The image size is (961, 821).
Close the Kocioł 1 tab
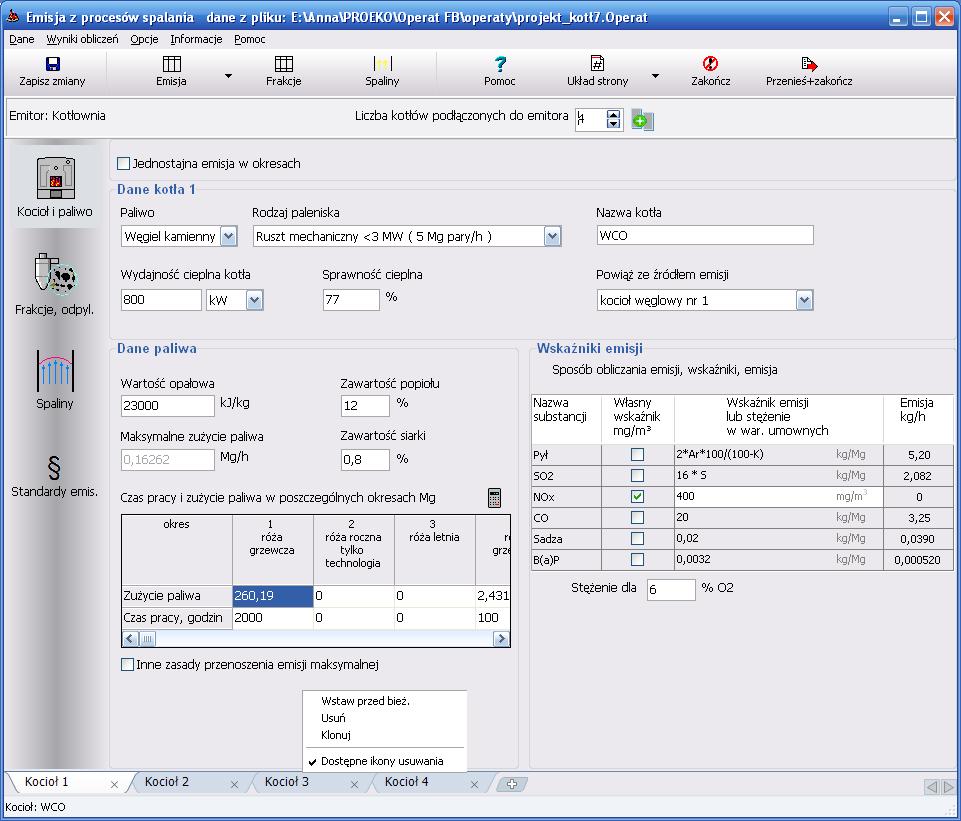(115, 784)
